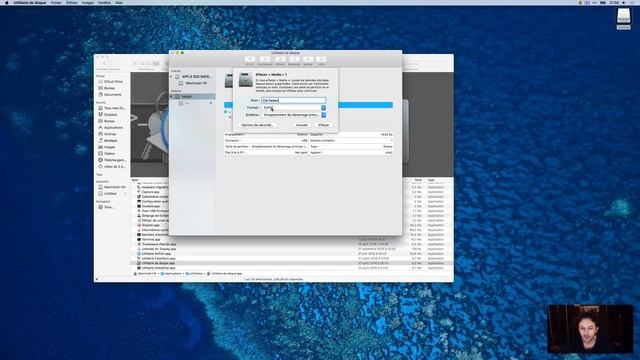Image resolution: width=640 pixels, height=360 pixels.
Task: Click the Uninstall Air Display.app row in Finder
Action: (292, 249)
